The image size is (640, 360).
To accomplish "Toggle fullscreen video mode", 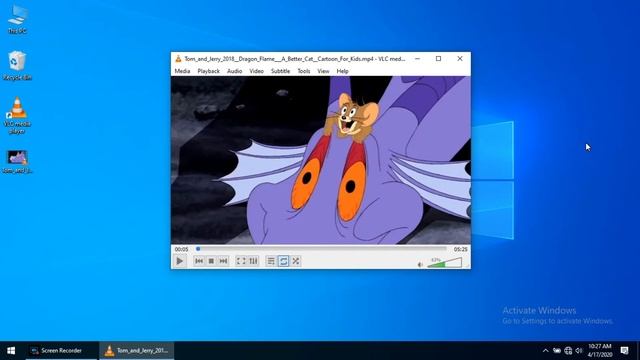I will [x=241, y=261].
